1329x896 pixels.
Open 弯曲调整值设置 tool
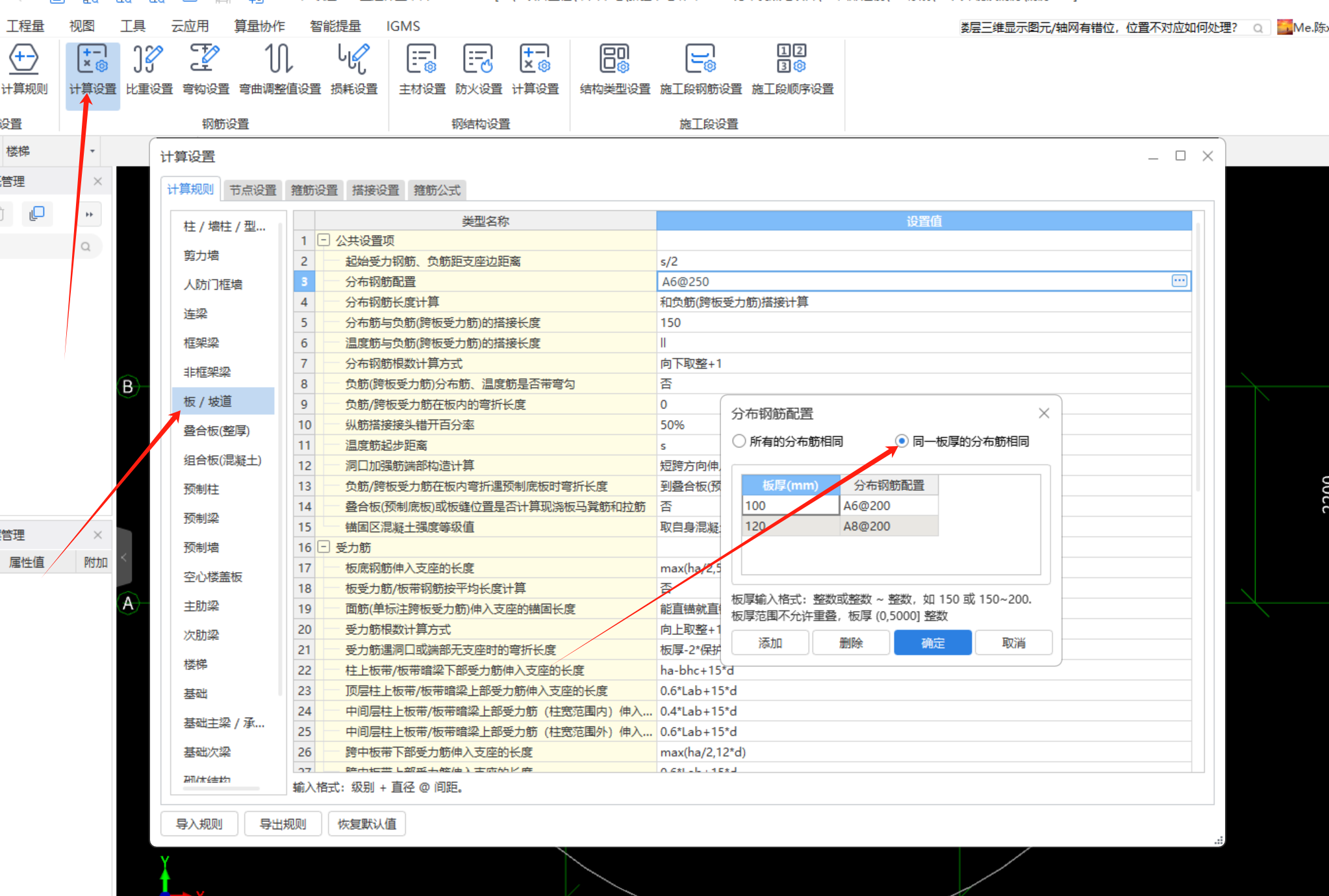(280, 70)
